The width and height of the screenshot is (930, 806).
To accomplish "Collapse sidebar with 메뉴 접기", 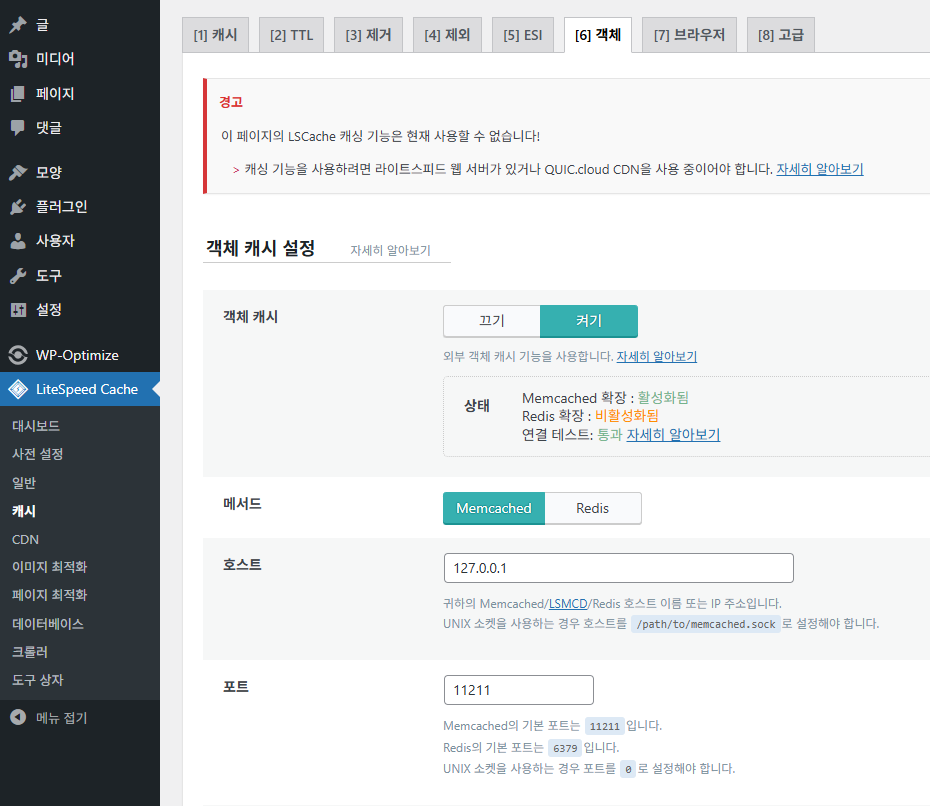I will coord(79,718).
